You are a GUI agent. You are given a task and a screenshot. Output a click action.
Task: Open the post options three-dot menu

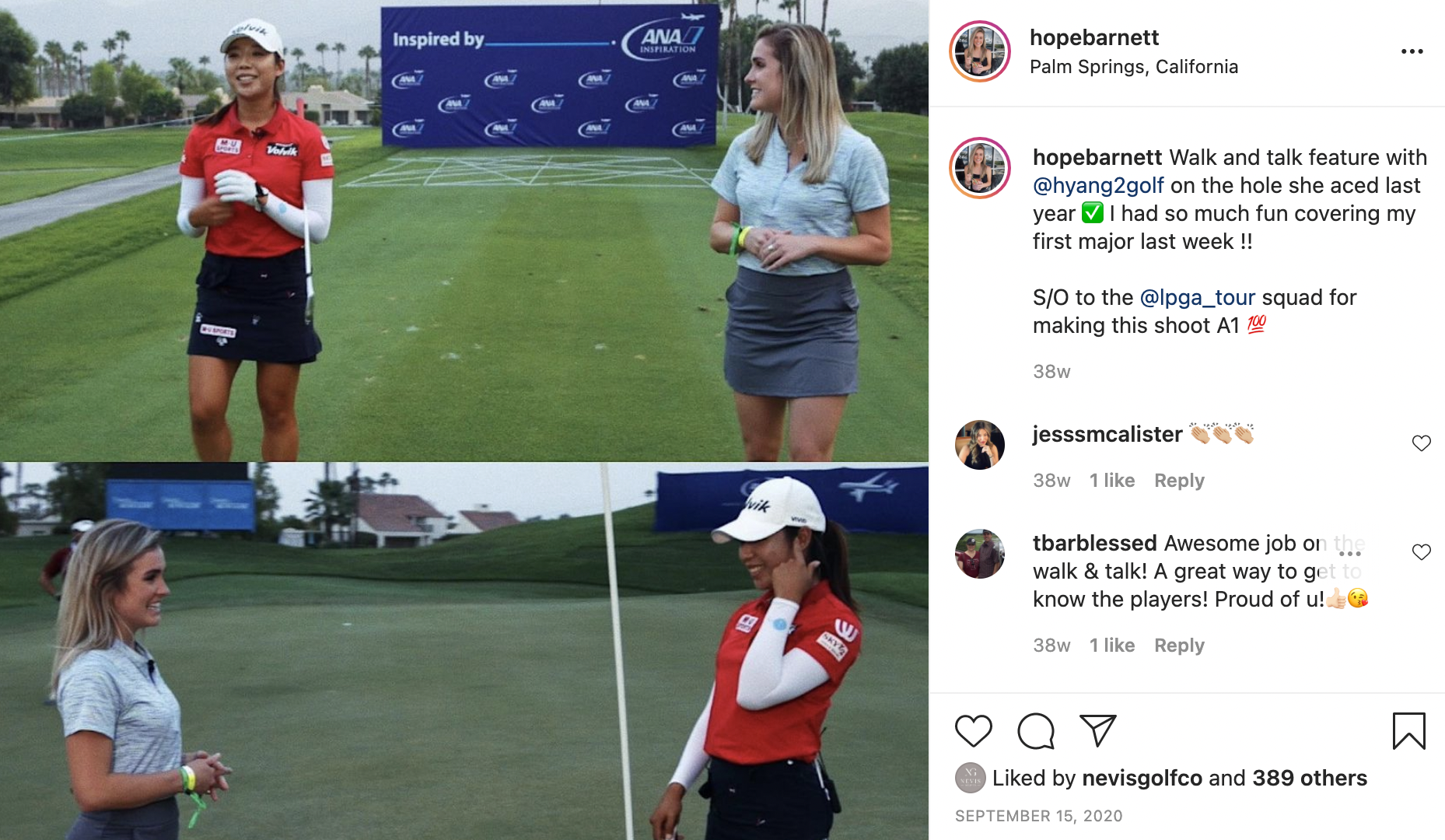(x=1412, y=51)
